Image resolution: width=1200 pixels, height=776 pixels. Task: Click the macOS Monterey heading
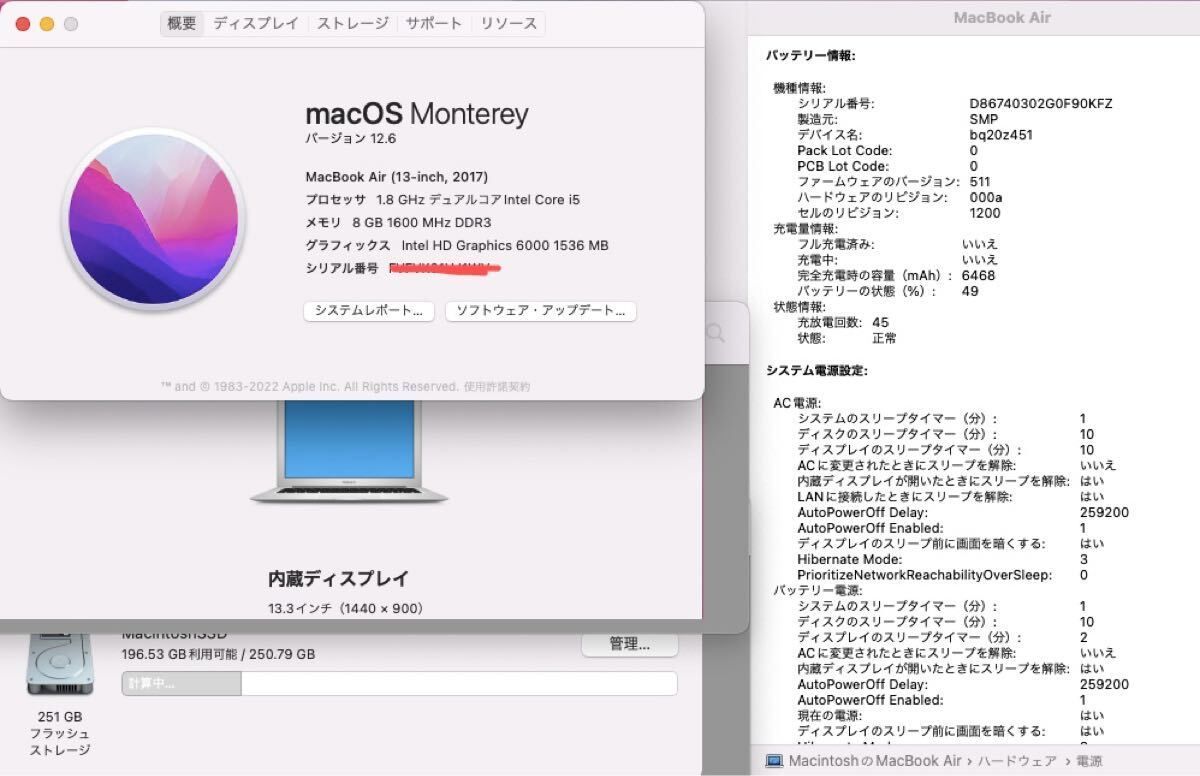[417, 114]
